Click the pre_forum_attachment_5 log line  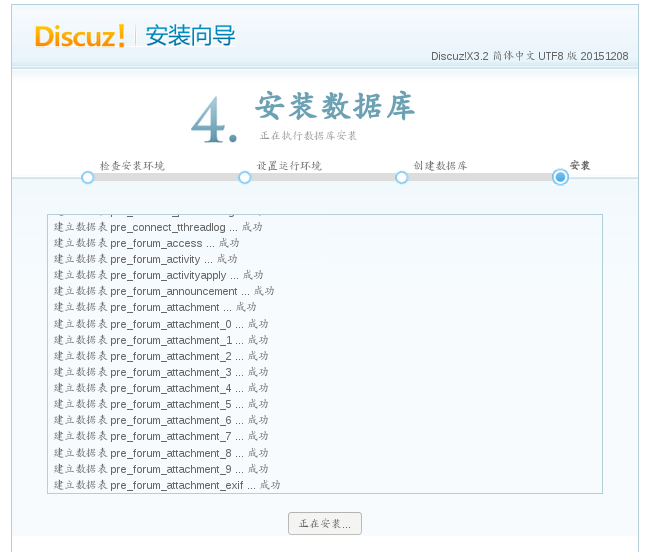[x=161, y=404]
